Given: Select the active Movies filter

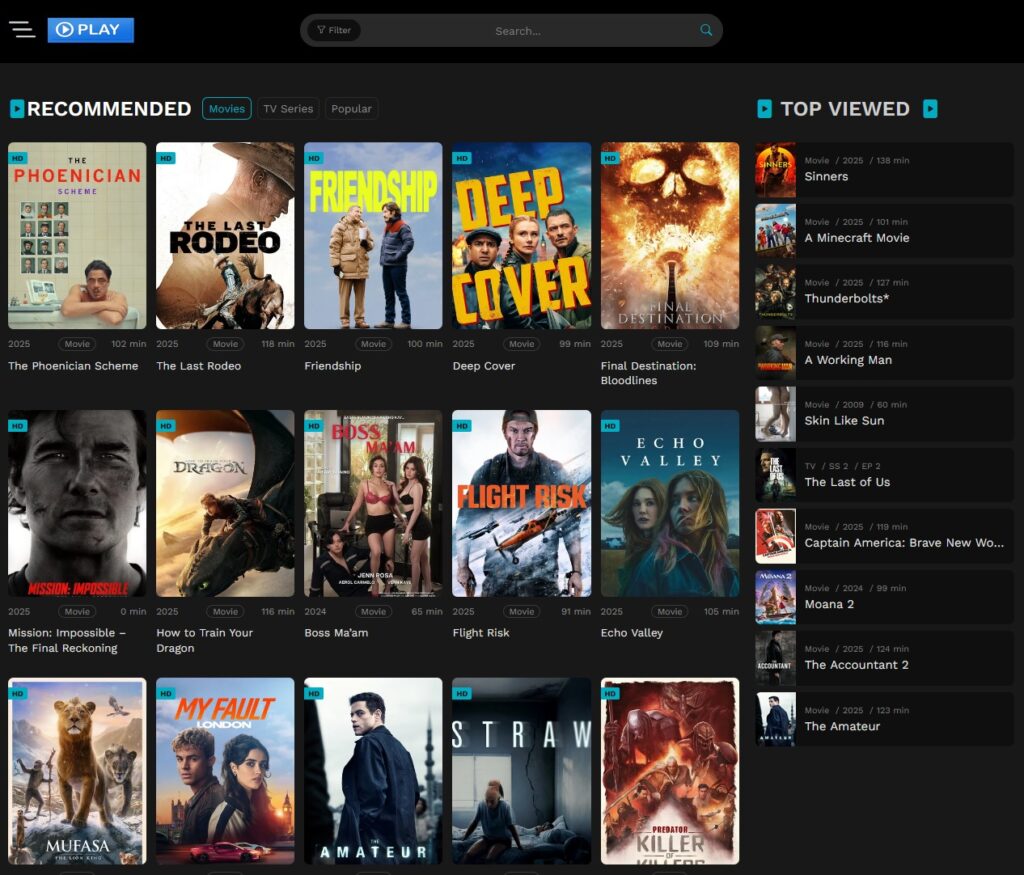Looking at the screenshot, I should tap(226, 108).
